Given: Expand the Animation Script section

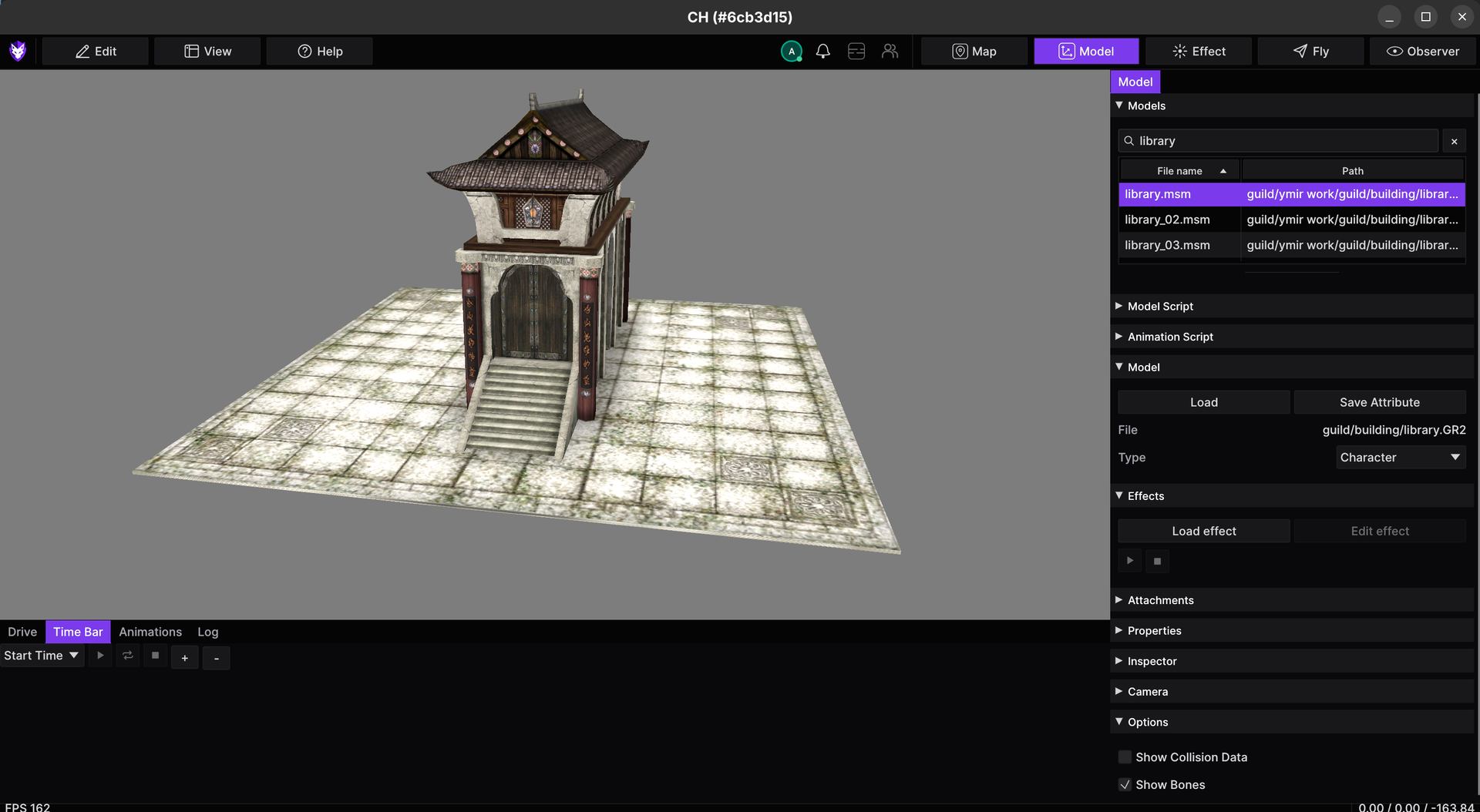Looking at the screenshot, I should coord(1292,337).
